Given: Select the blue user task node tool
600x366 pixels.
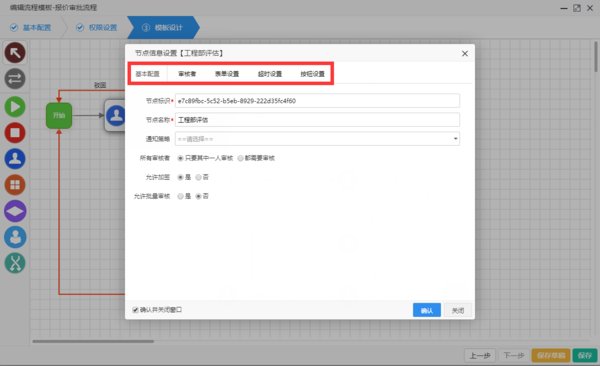Looking at the screenshot, I should click(15, 159).
